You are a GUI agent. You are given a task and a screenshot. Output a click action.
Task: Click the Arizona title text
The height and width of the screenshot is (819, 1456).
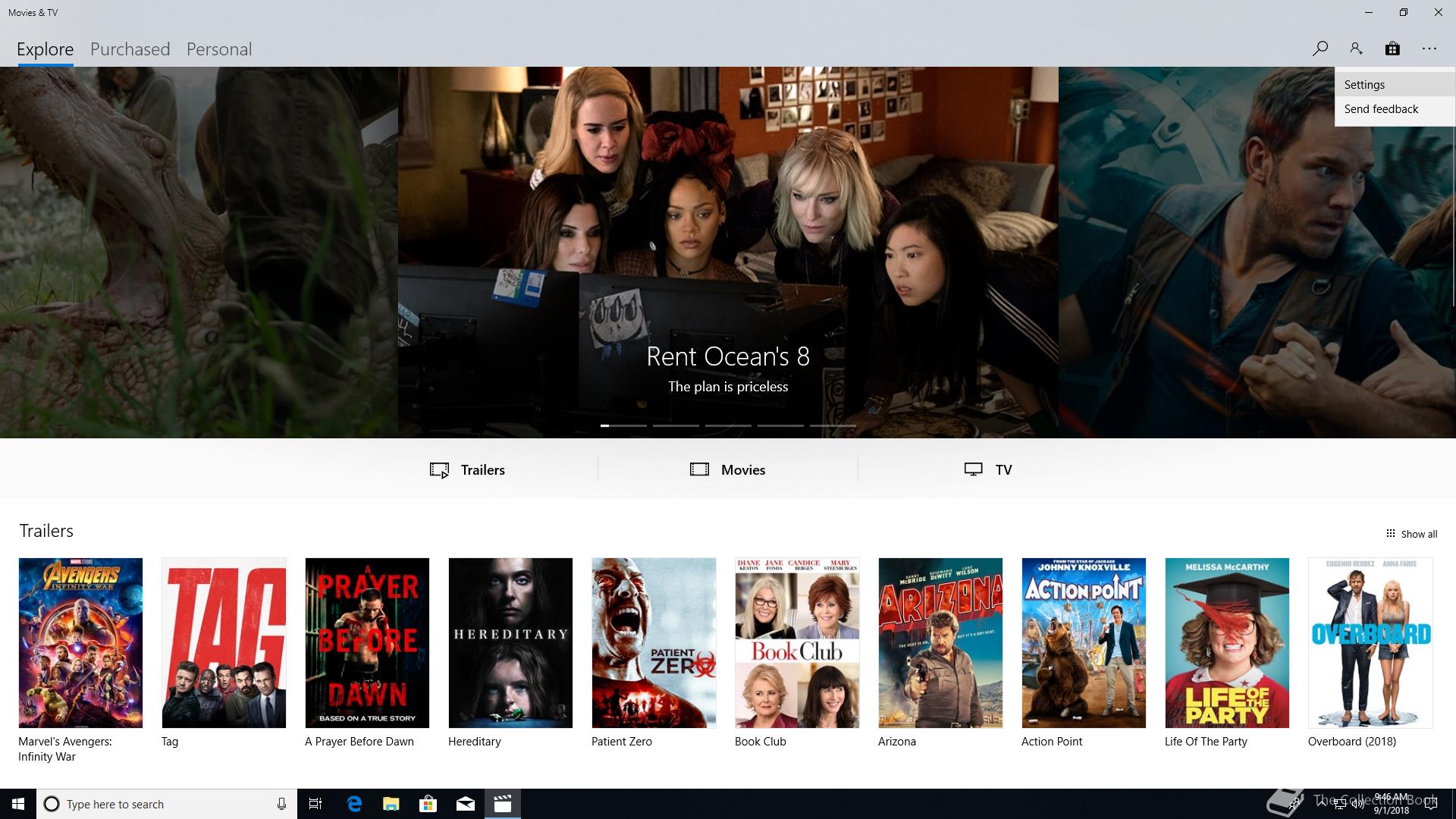pyautogui.click(x=897, y=742)
